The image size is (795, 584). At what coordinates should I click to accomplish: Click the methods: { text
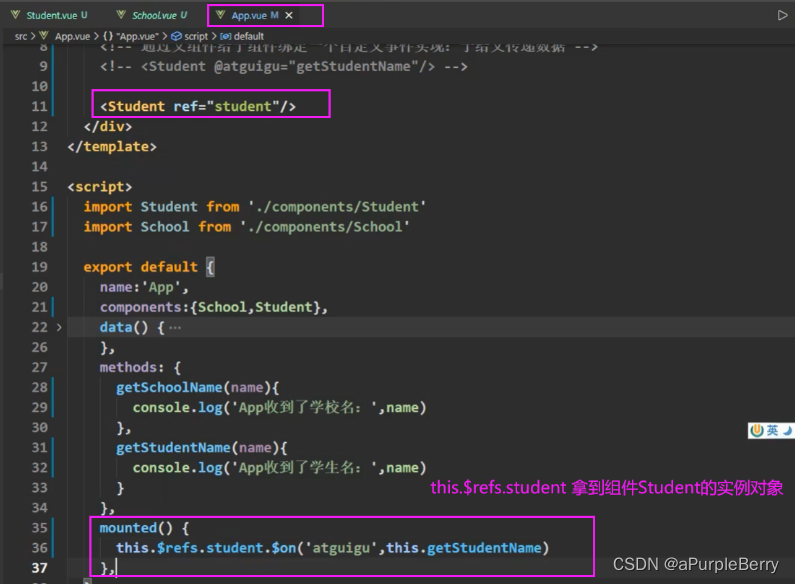(140, 368)
